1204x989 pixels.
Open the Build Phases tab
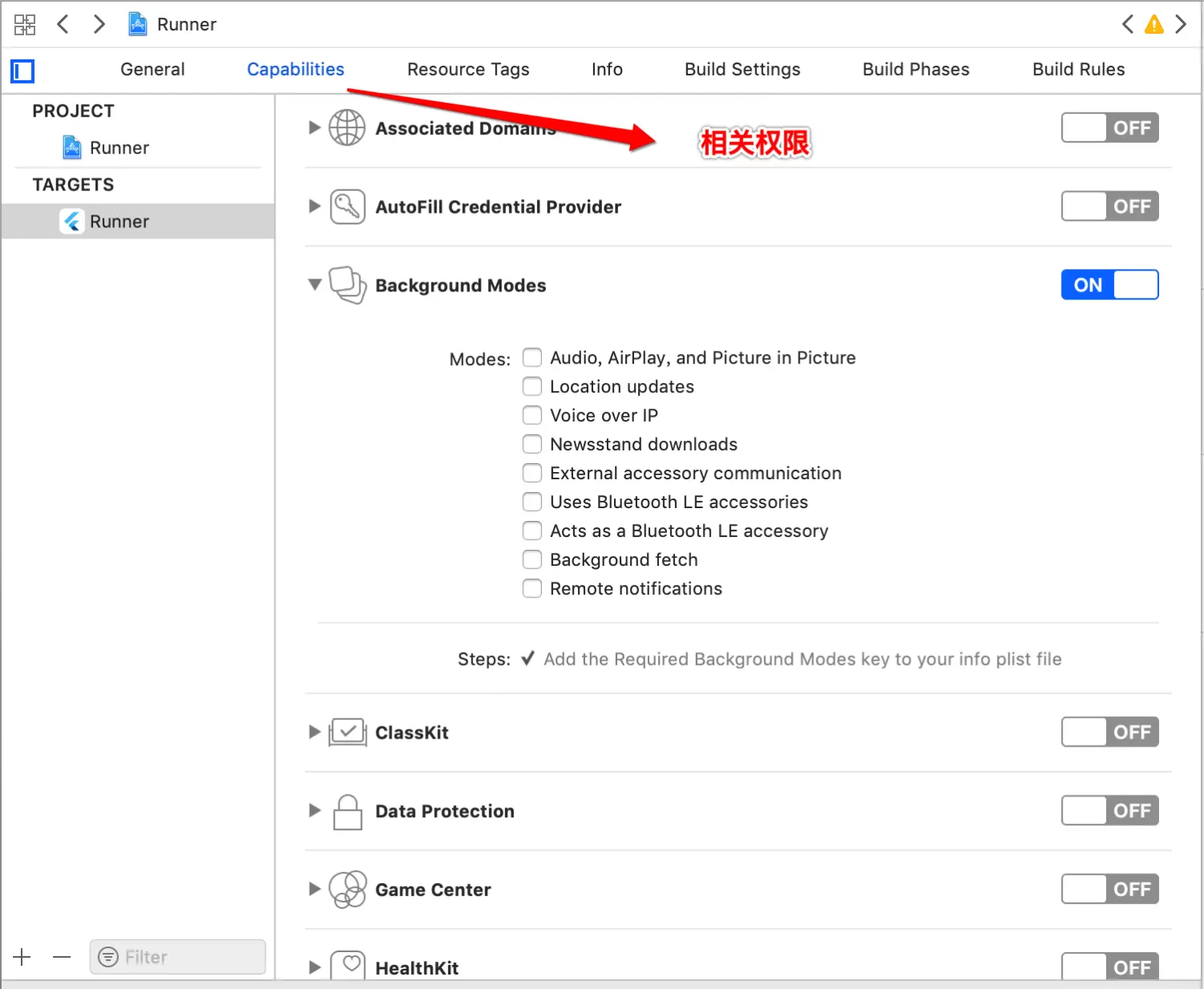click(x=916, y=70)
